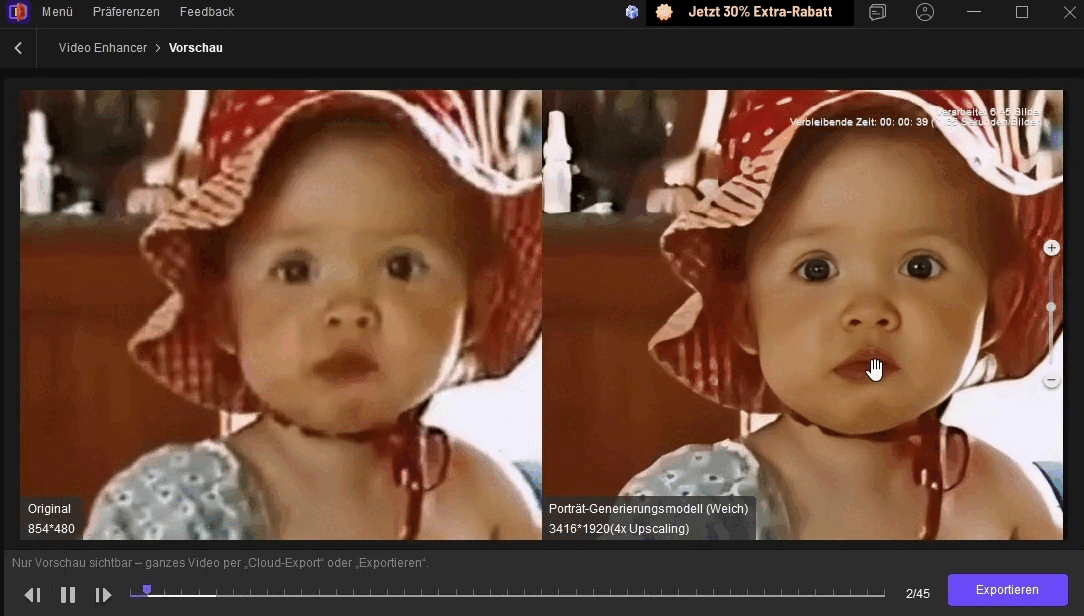This screenshot has width=1084, height=616.
Task: Click the vertical zoom slider handle
Action: pyautogui.click(x=1051, y=307)
